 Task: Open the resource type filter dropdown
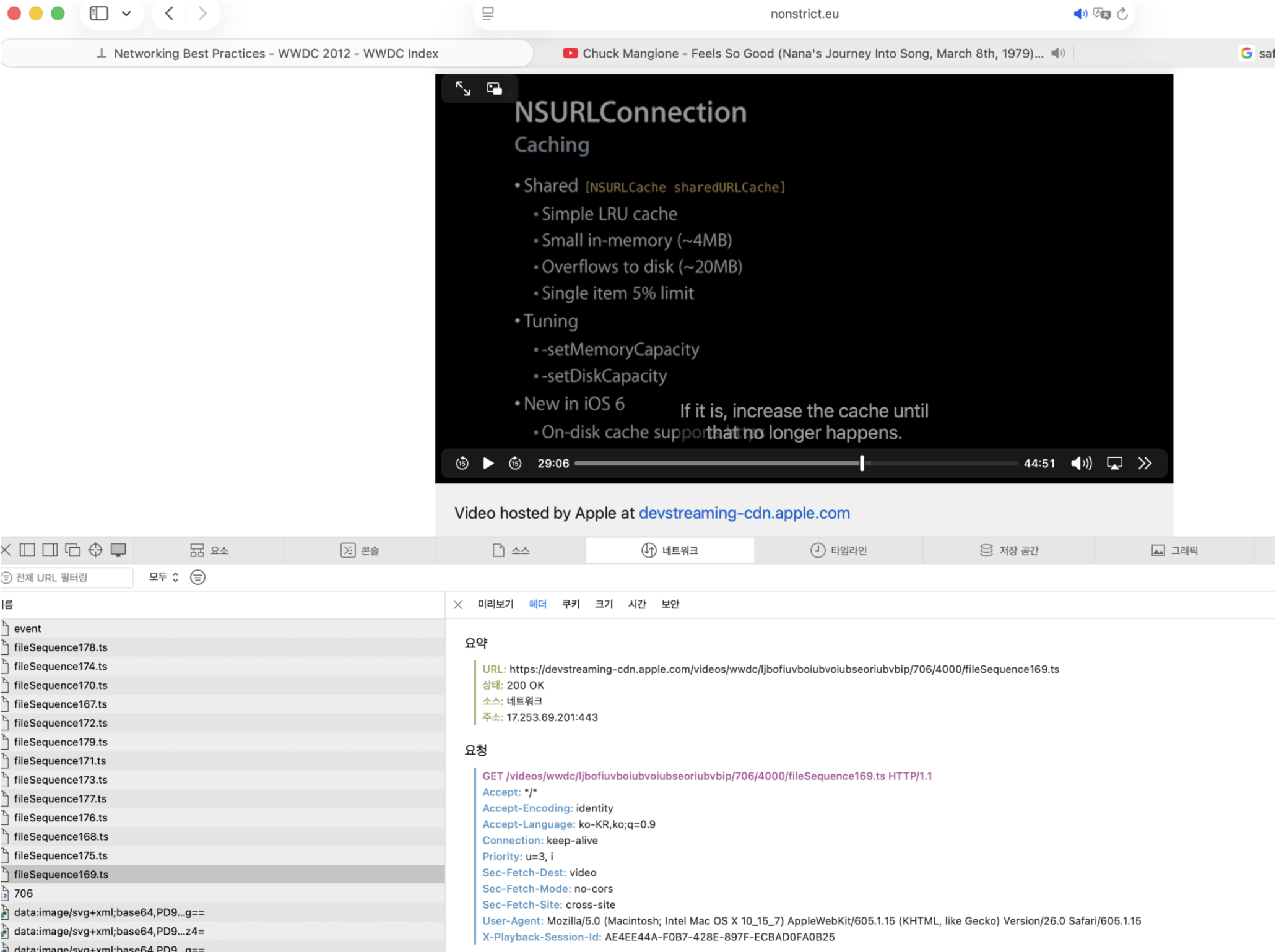(163, 577)
